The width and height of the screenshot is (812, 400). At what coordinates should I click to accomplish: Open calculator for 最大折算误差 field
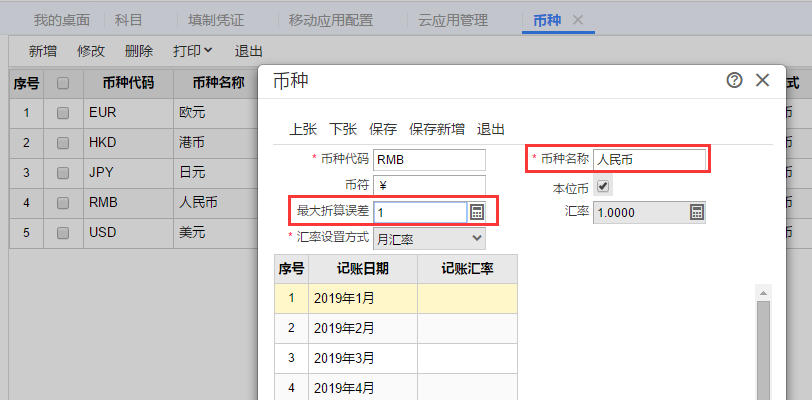point(478,212)
